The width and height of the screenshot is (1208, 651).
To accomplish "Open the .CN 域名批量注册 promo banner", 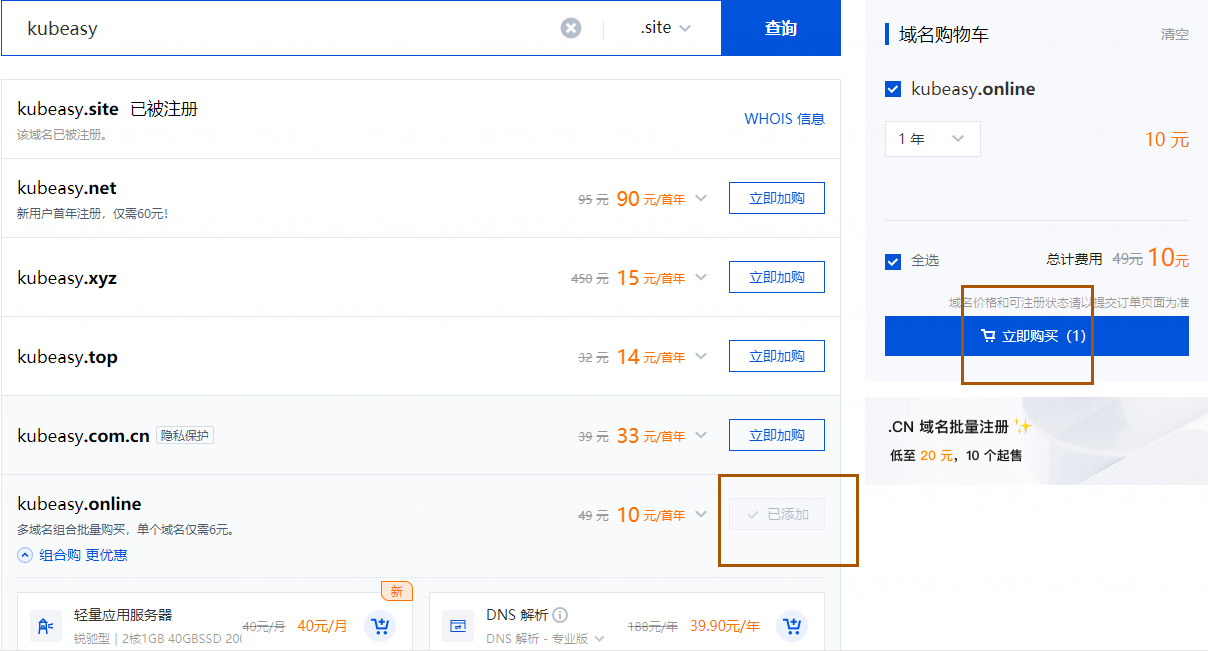I will tap(1036, 441).
